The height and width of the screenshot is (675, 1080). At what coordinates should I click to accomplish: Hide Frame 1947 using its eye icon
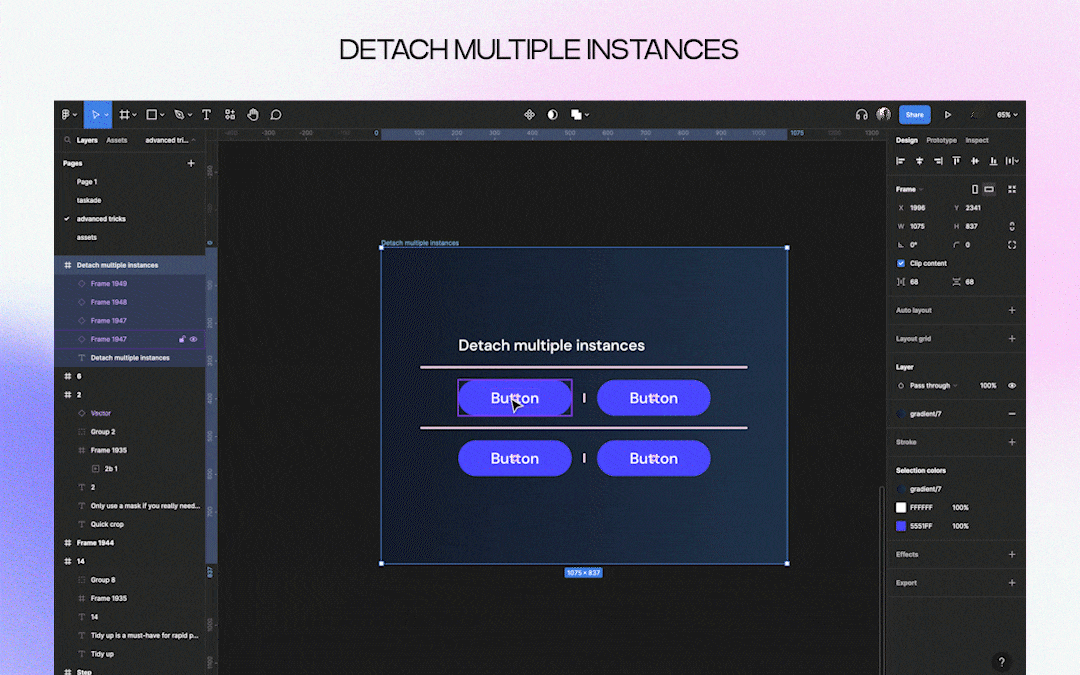click(194, 340)
